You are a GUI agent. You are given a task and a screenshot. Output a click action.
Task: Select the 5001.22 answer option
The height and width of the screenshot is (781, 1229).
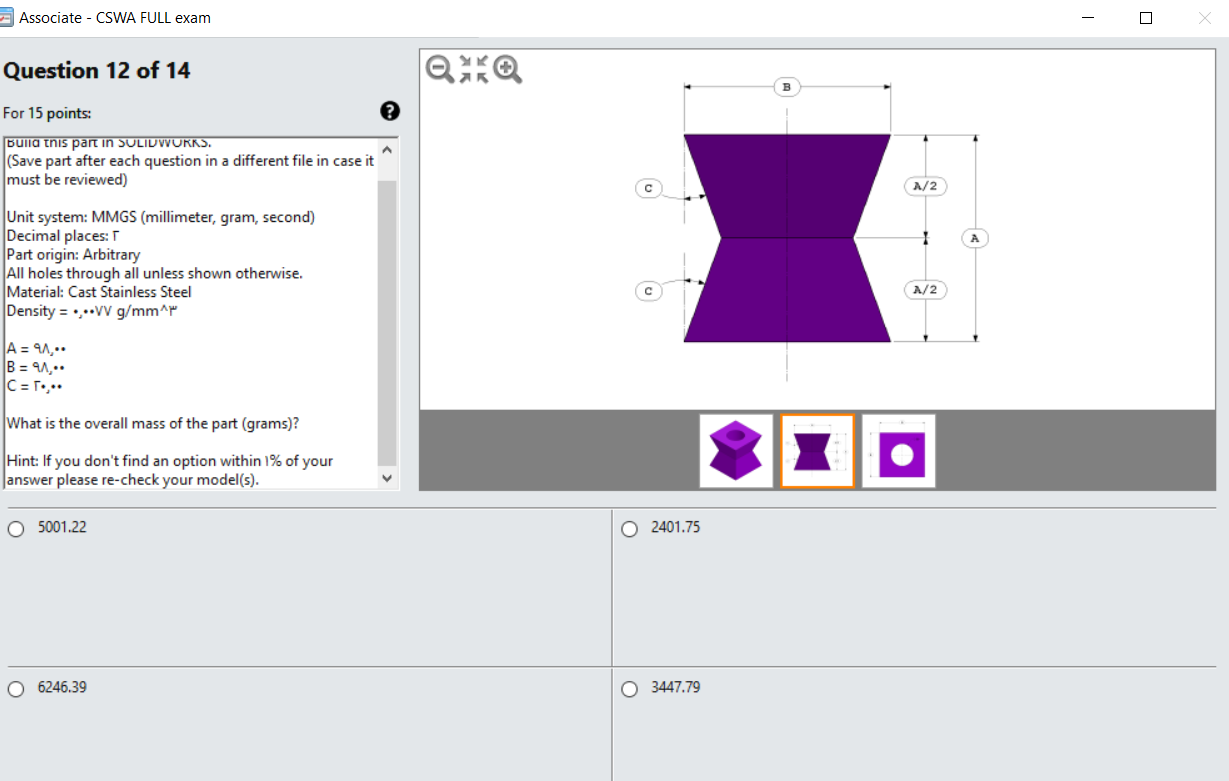15,527
